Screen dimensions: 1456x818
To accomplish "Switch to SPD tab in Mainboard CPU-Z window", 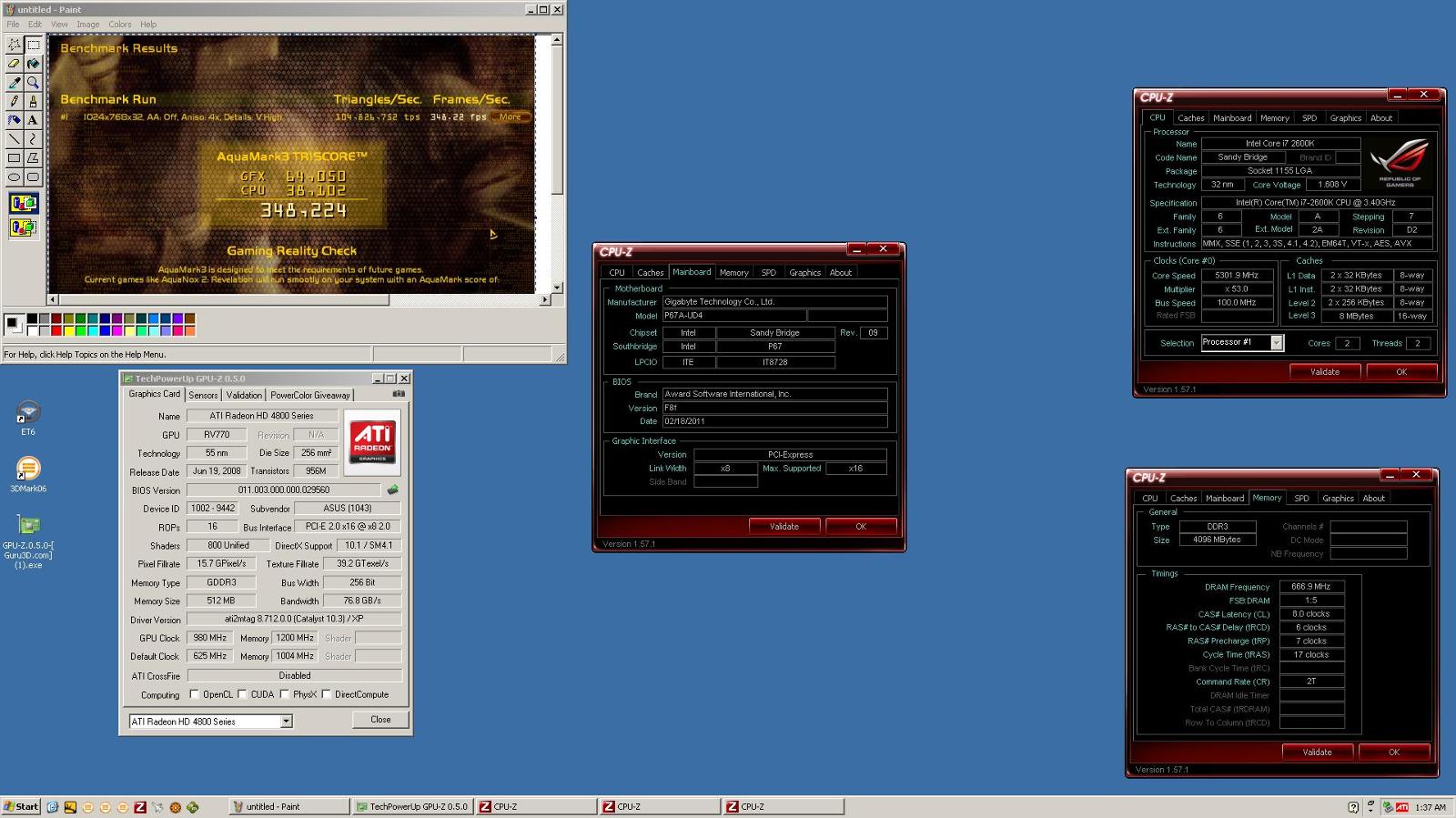I will (x=769, y=272).
